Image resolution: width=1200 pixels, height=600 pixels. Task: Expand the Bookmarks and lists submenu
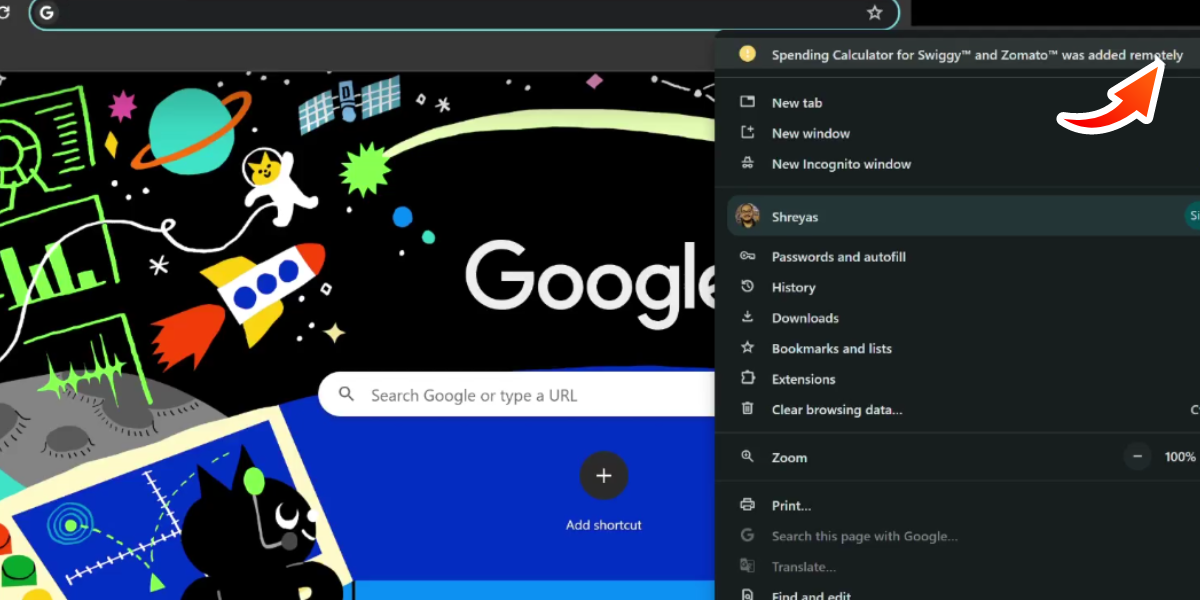click(831, 349)
